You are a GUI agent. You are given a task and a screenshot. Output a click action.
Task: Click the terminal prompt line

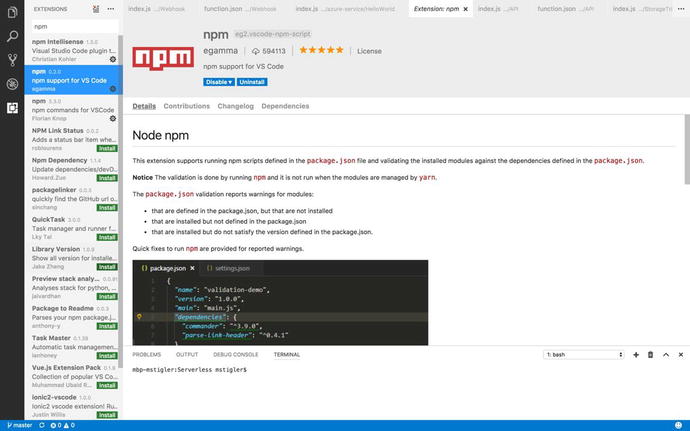click(x=189, y=370)
